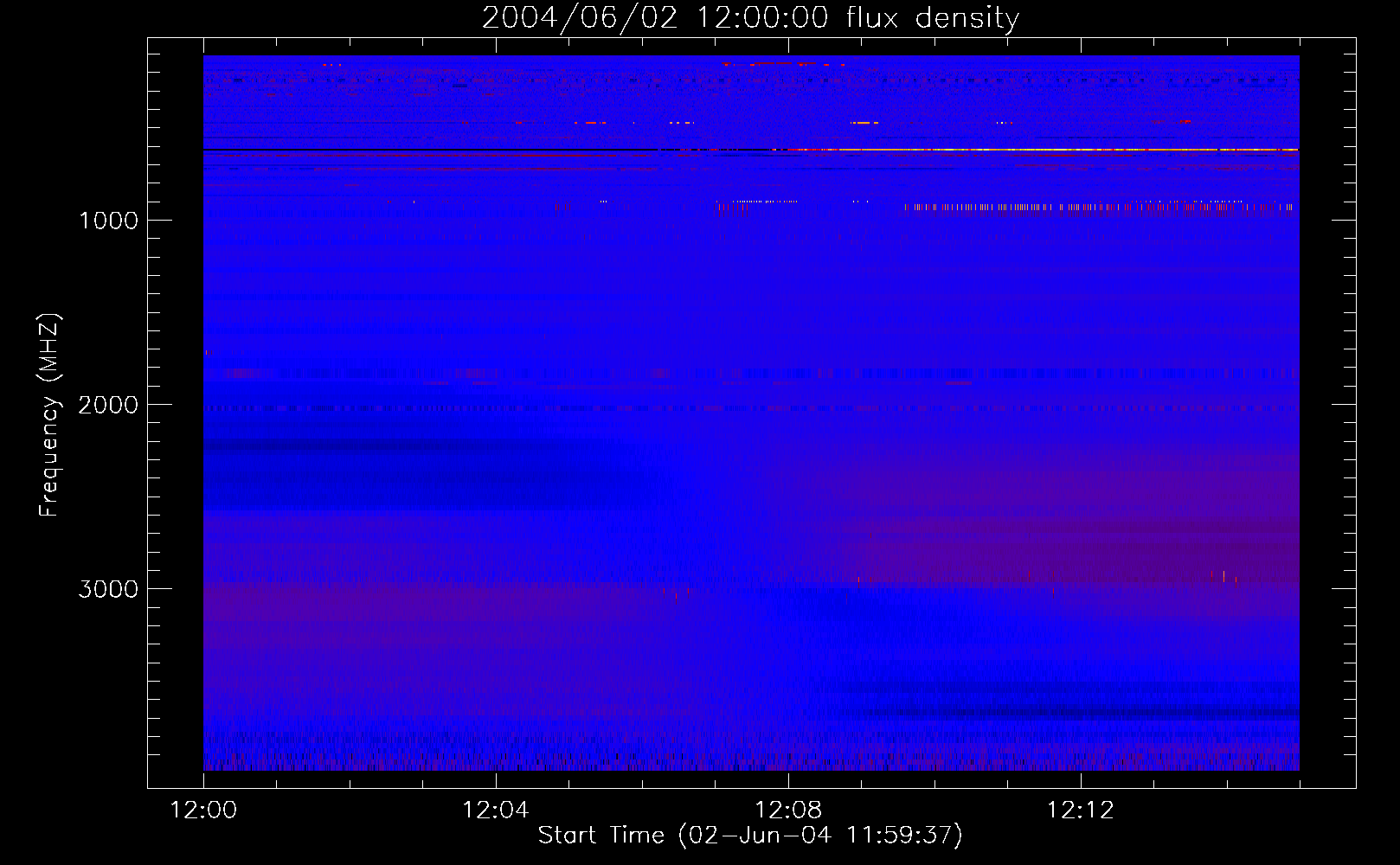Click the 'Frequency (MHZ)' axis label
1400x865 pixels.
pos(49,414)
